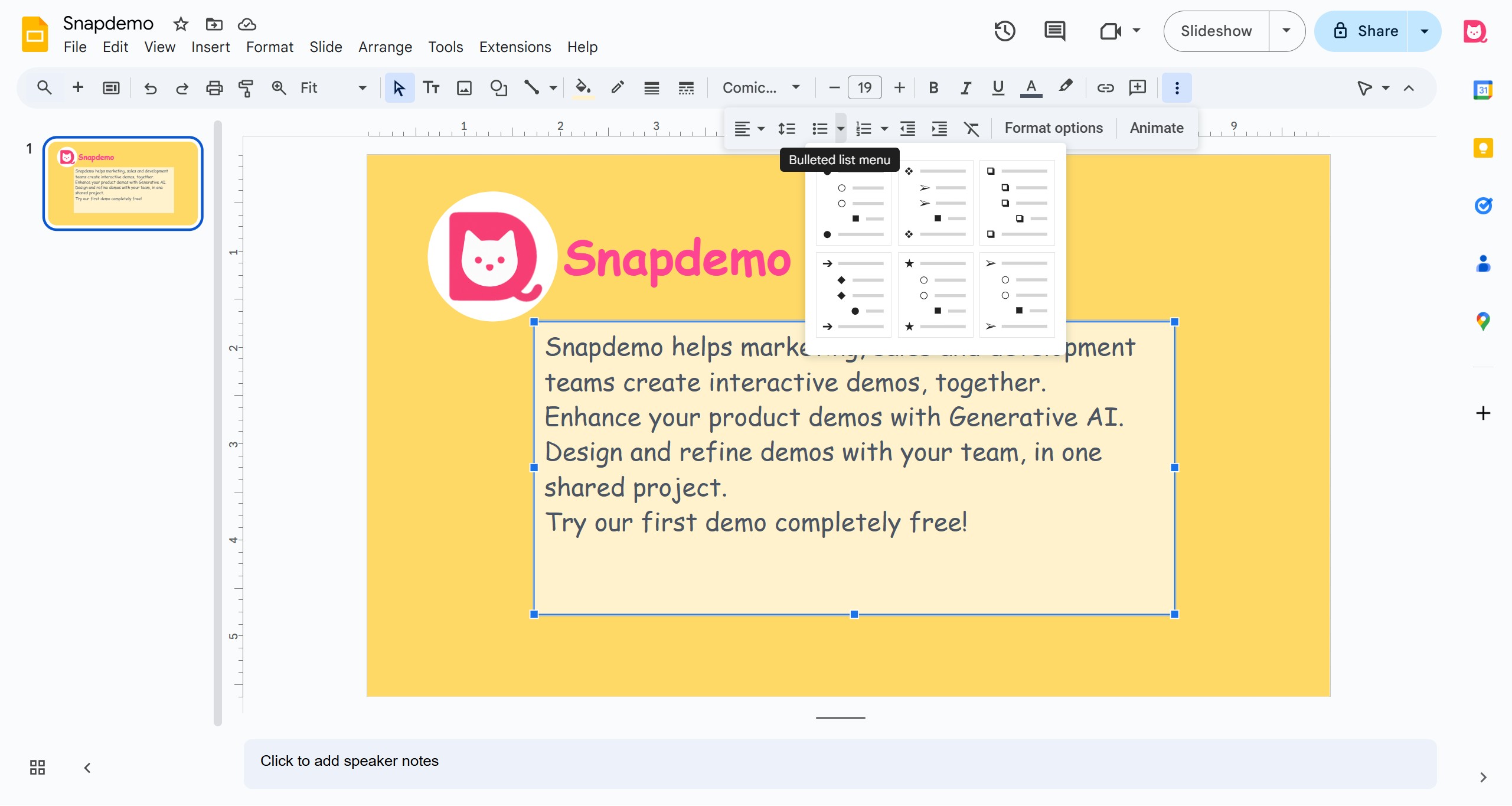Open the Insert menu

point(210,47)
